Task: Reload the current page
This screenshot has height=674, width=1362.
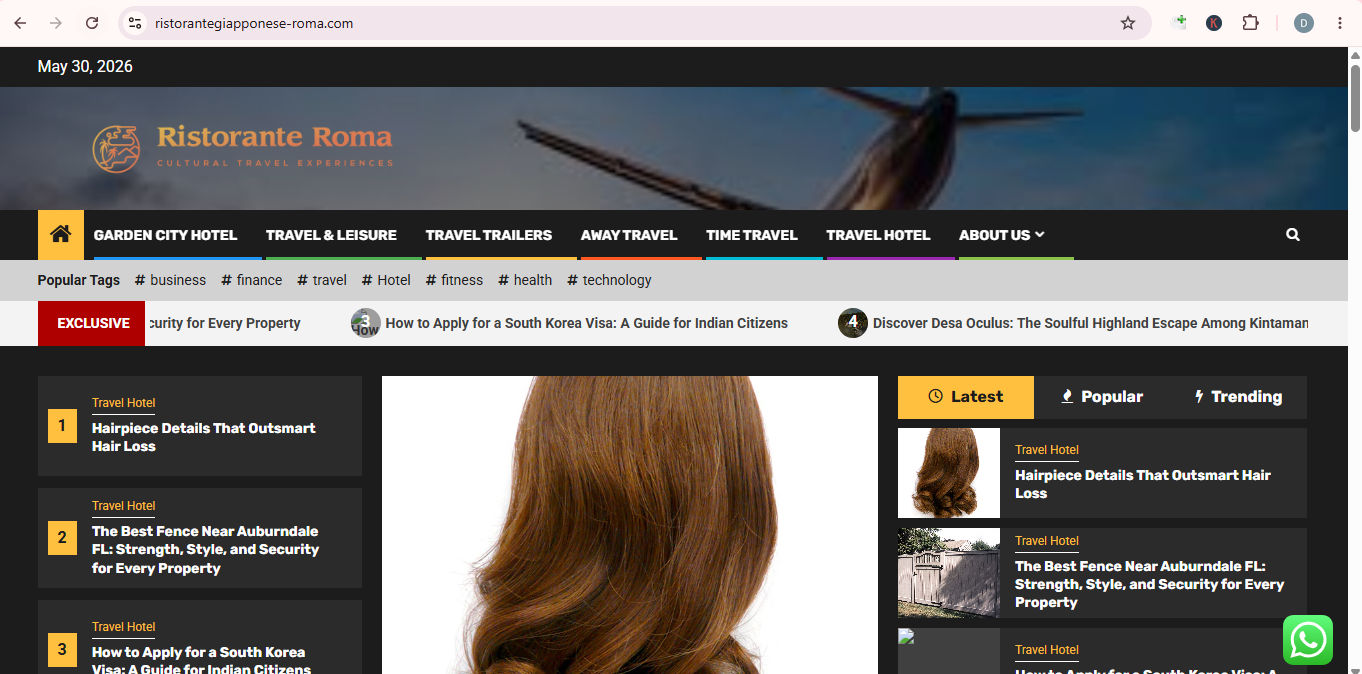Action: tap(92, 23)
